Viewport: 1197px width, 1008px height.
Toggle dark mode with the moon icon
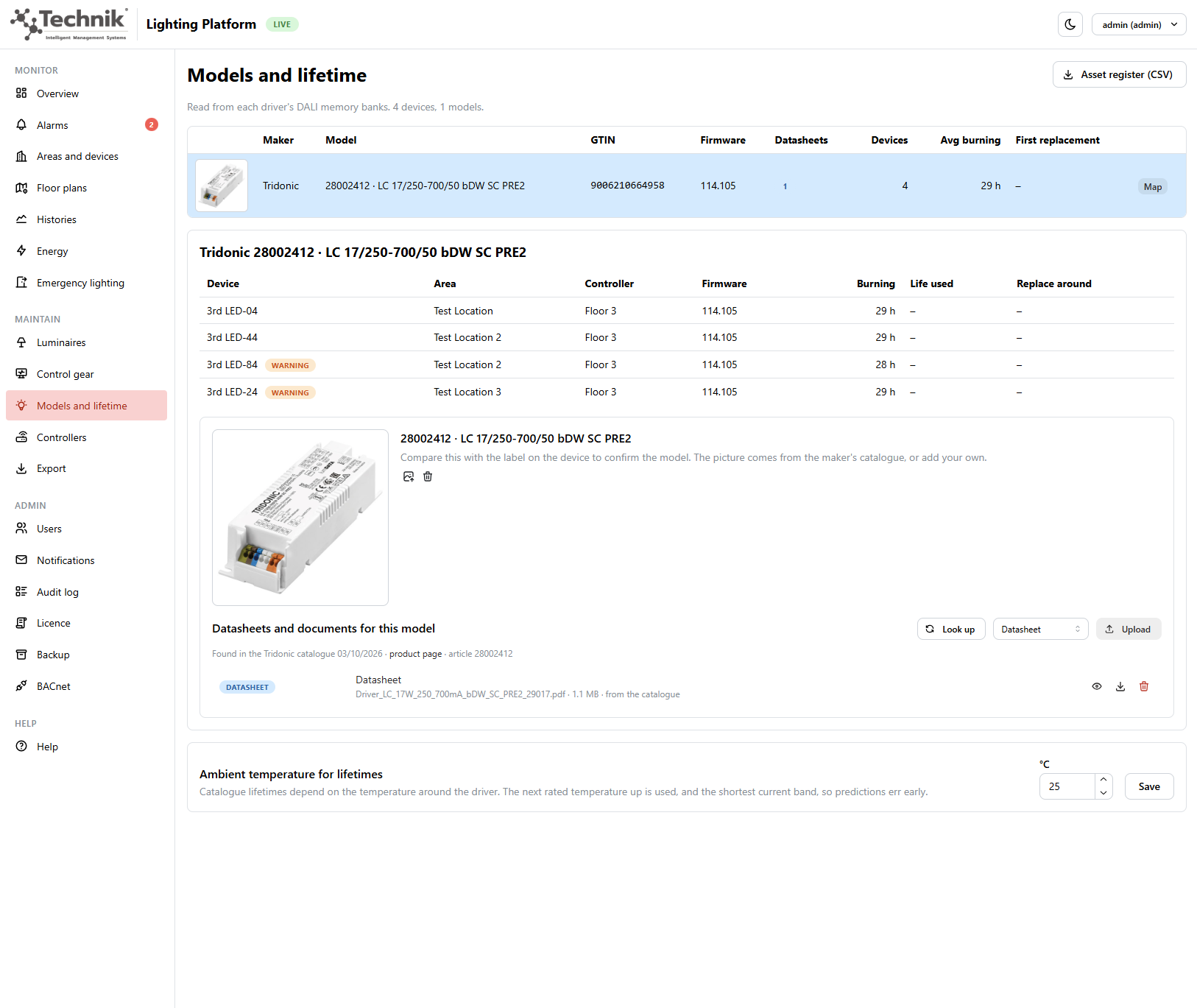click(x=1070, y=24)
